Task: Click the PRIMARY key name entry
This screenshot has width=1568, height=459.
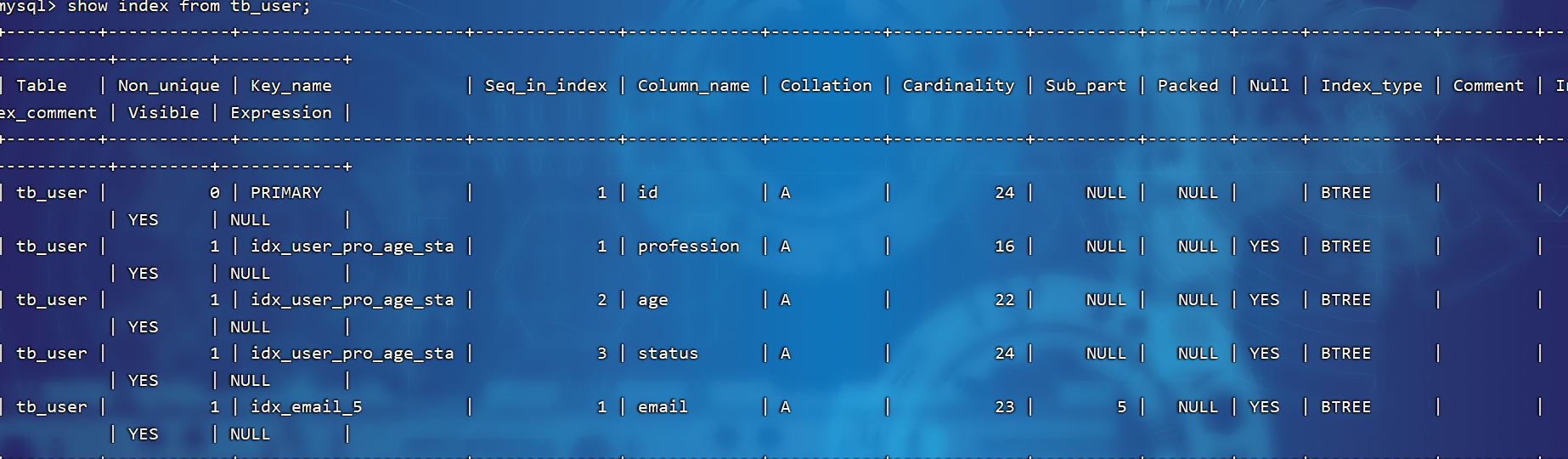Action: [x=286, y=193]
